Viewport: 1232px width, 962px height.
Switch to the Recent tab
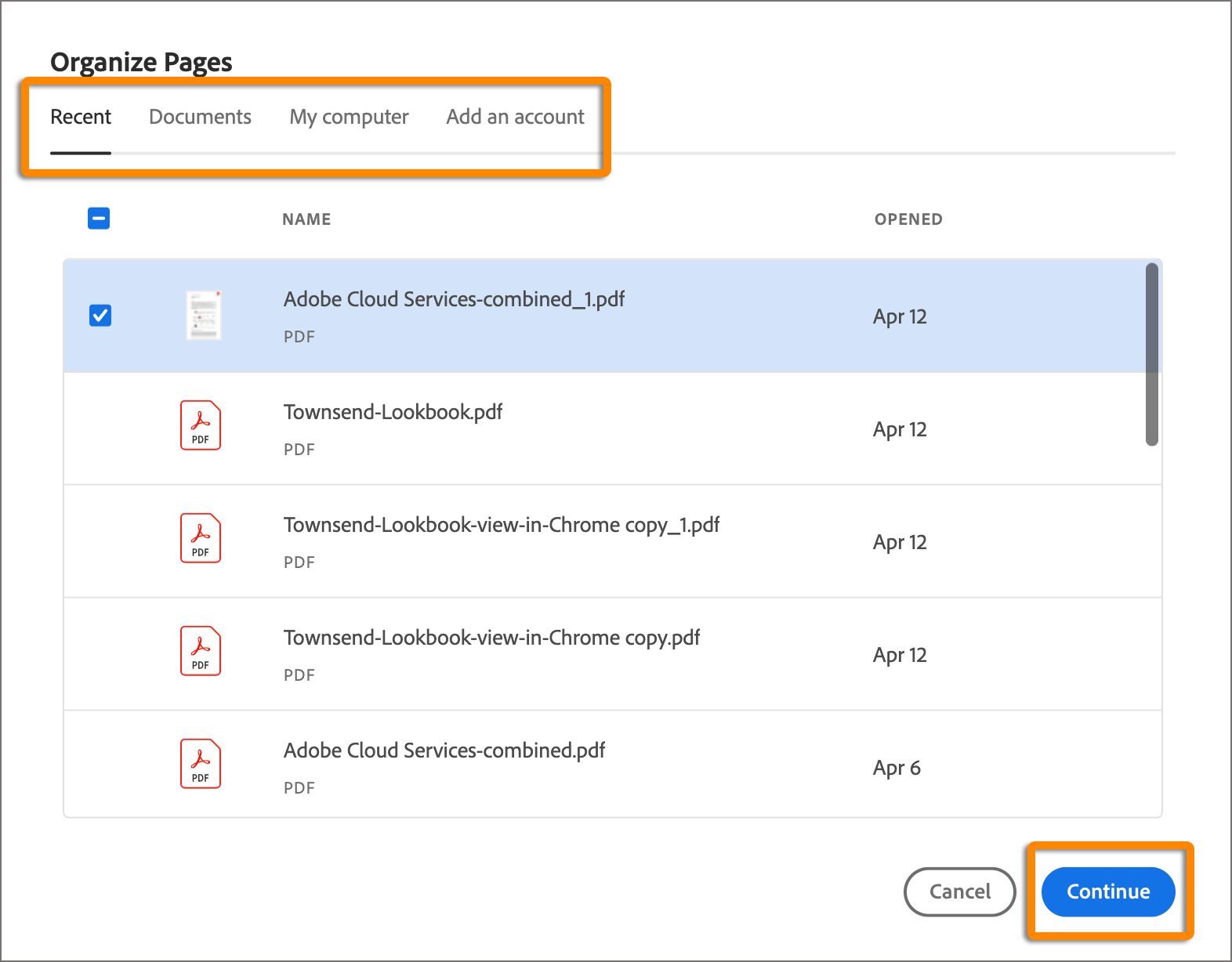(81, 117)
